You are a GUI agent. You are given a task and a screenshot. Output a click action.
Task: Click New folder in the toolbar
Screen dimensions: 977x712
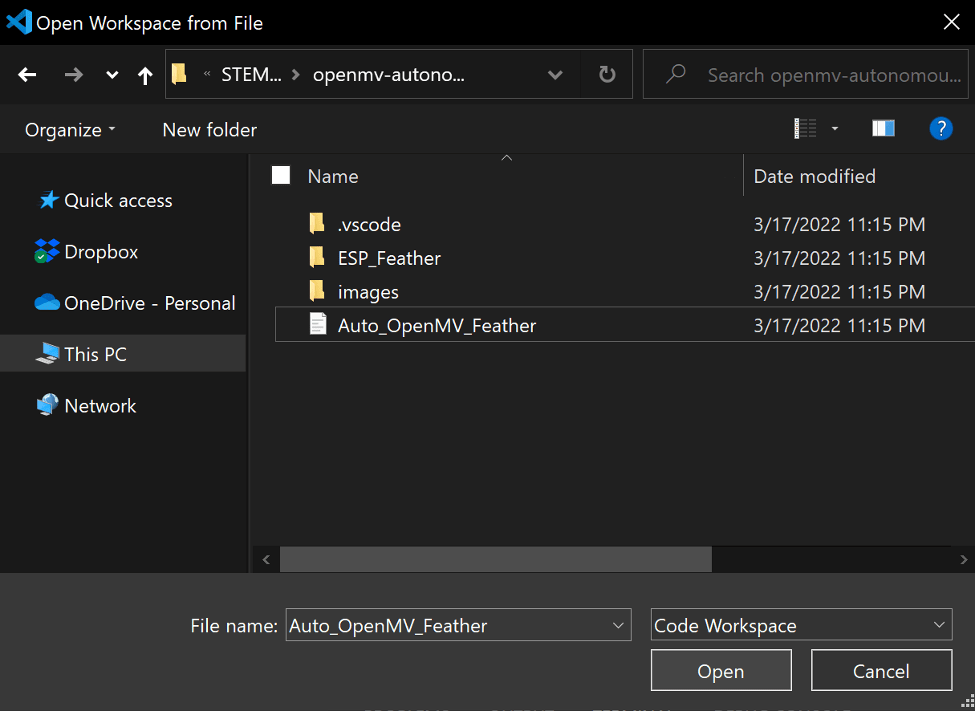pyautogui.click(x=209, y=130)
